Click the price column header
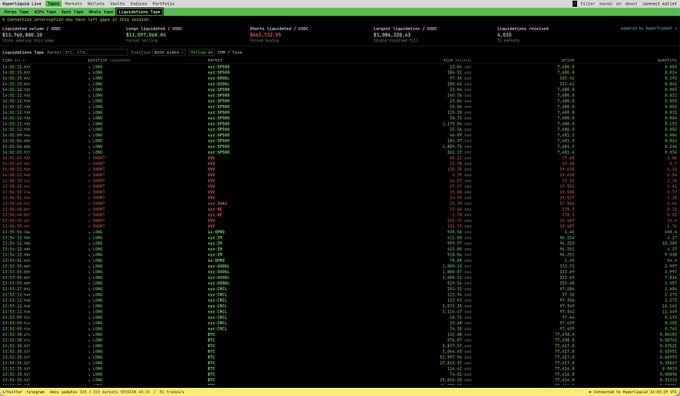 pos(568,60)
